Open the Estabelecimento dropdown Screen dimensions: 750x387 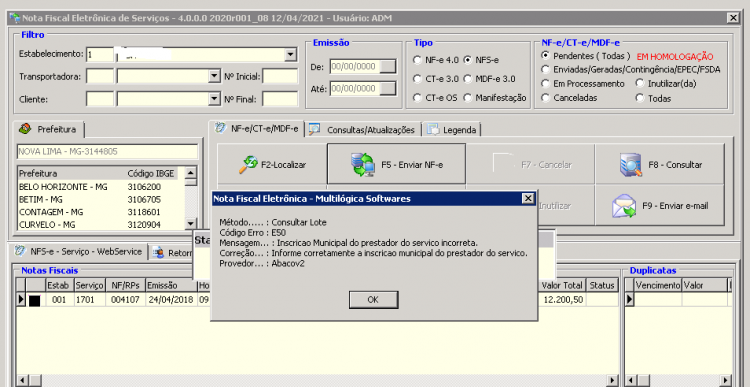(x=290, y=55)
